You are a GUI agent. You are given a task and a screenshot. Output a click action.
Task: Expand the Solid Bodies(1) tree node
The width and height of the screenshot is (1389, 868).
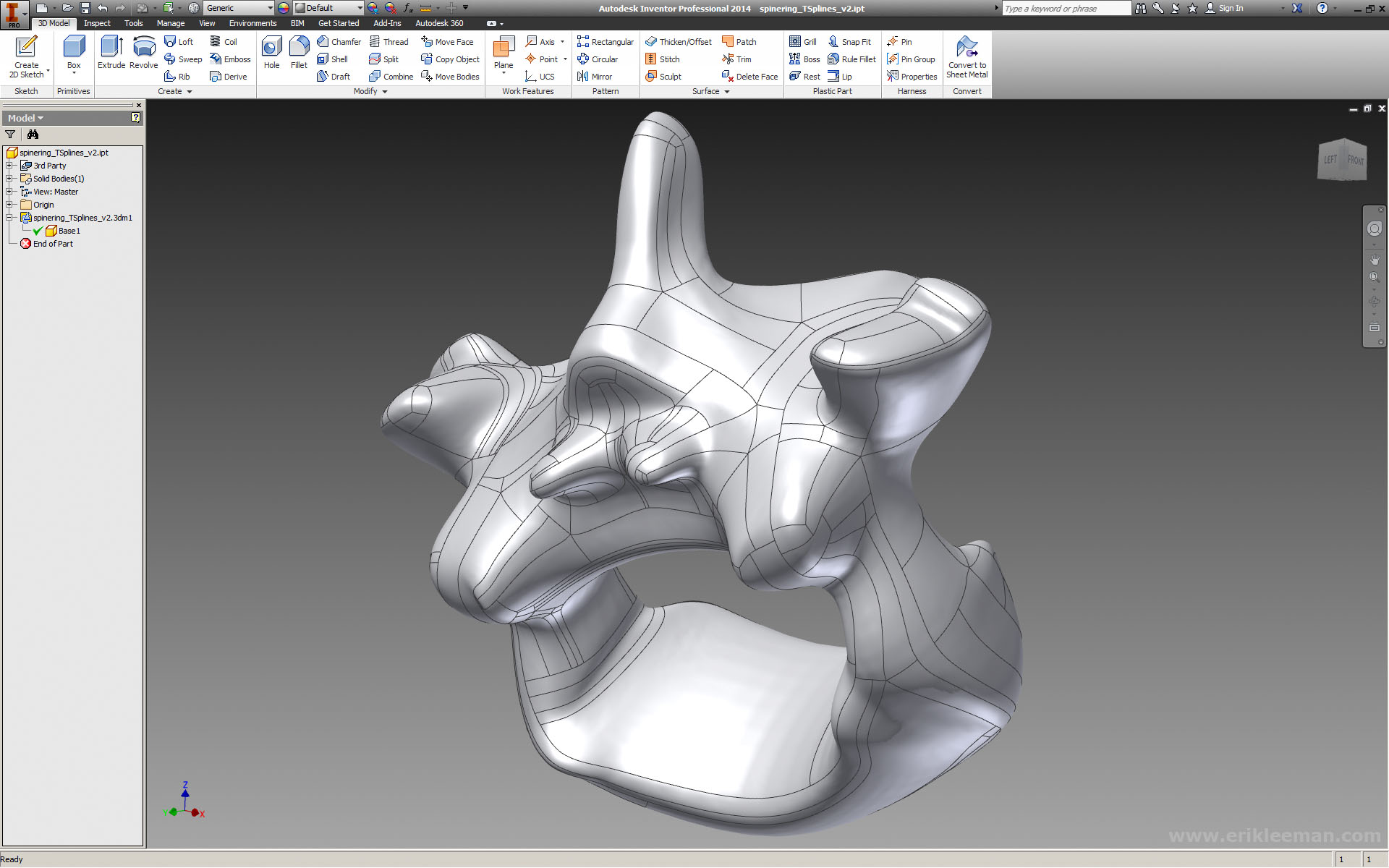[9, 179]
